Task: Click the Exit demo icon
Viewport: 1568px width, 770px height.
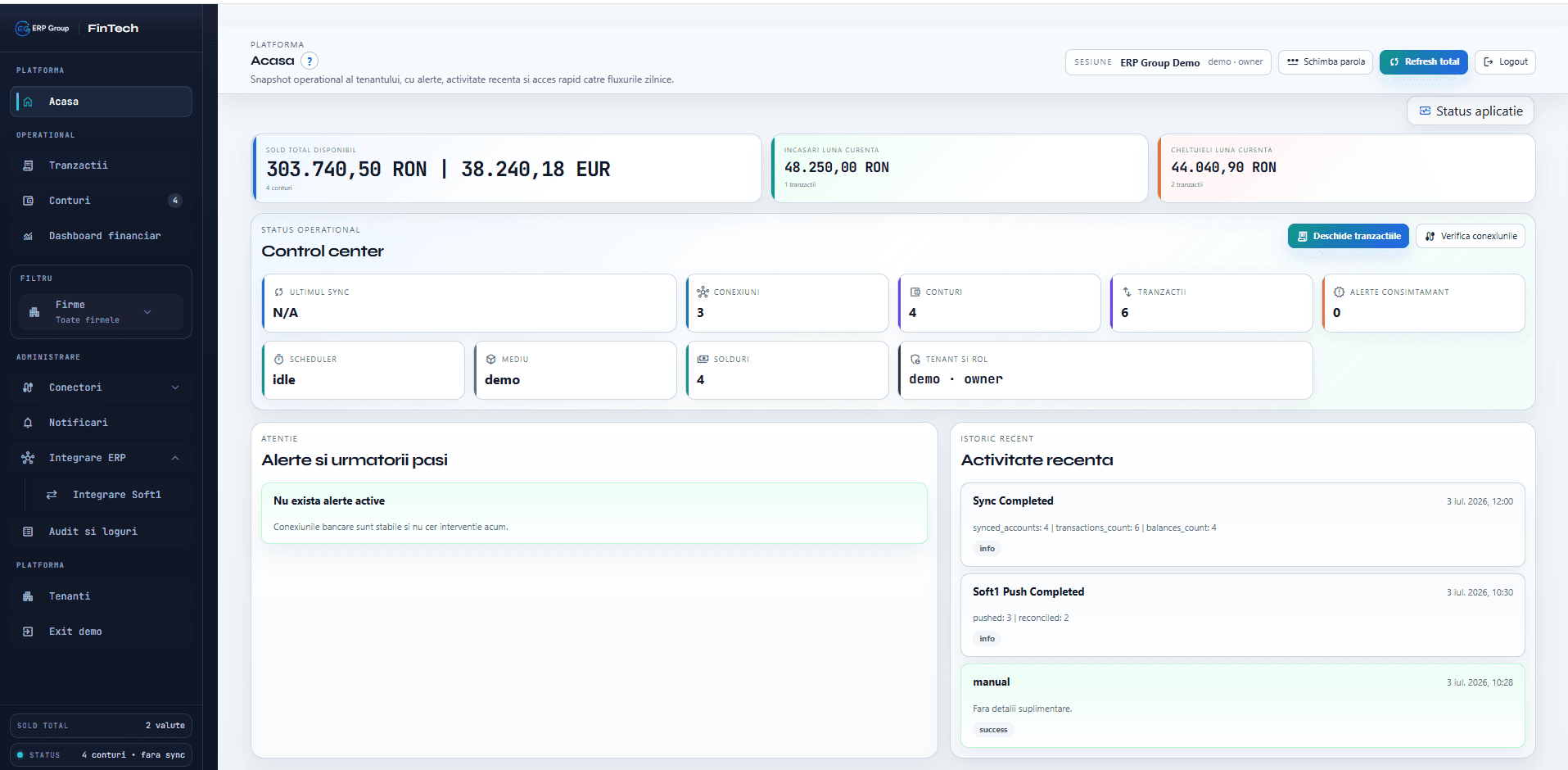Action: coord(28,632)
